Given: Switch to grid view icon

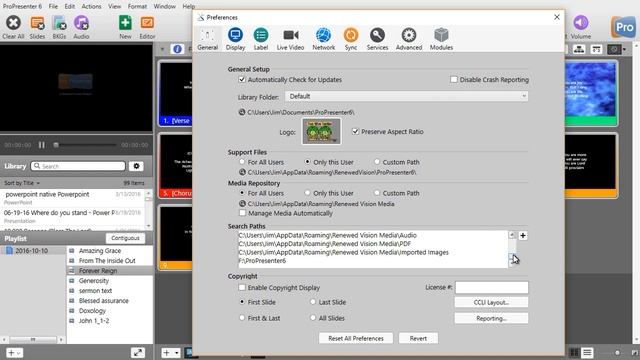Looking at the screenshot, I should (x=574, y=353).
